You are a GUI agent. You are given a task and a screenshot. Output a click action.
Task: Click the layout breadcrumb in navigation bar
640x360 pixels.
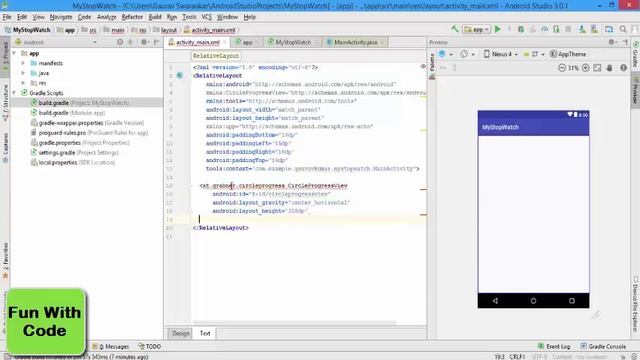[165, 30]
